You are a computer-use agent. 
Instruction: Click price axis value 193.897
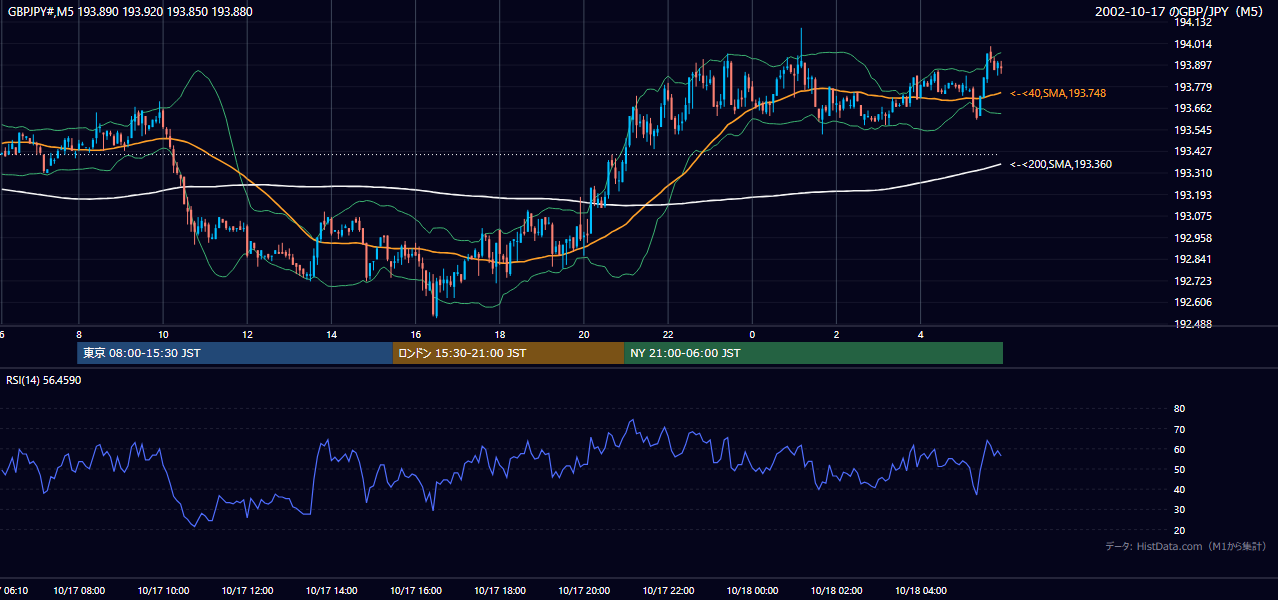[x=1193, y=66]
